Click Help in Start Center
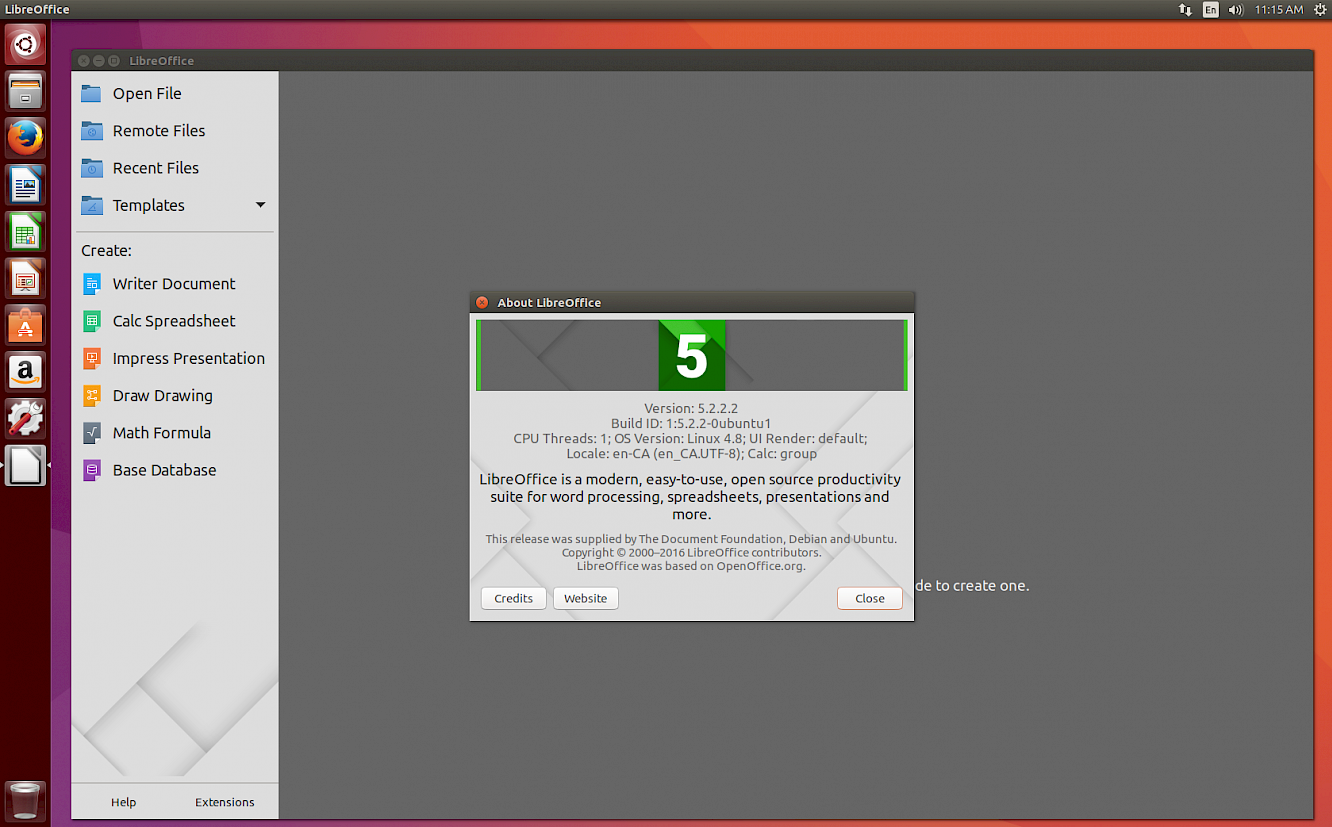The image size is (1332, 827). click(x=124, y=802)
